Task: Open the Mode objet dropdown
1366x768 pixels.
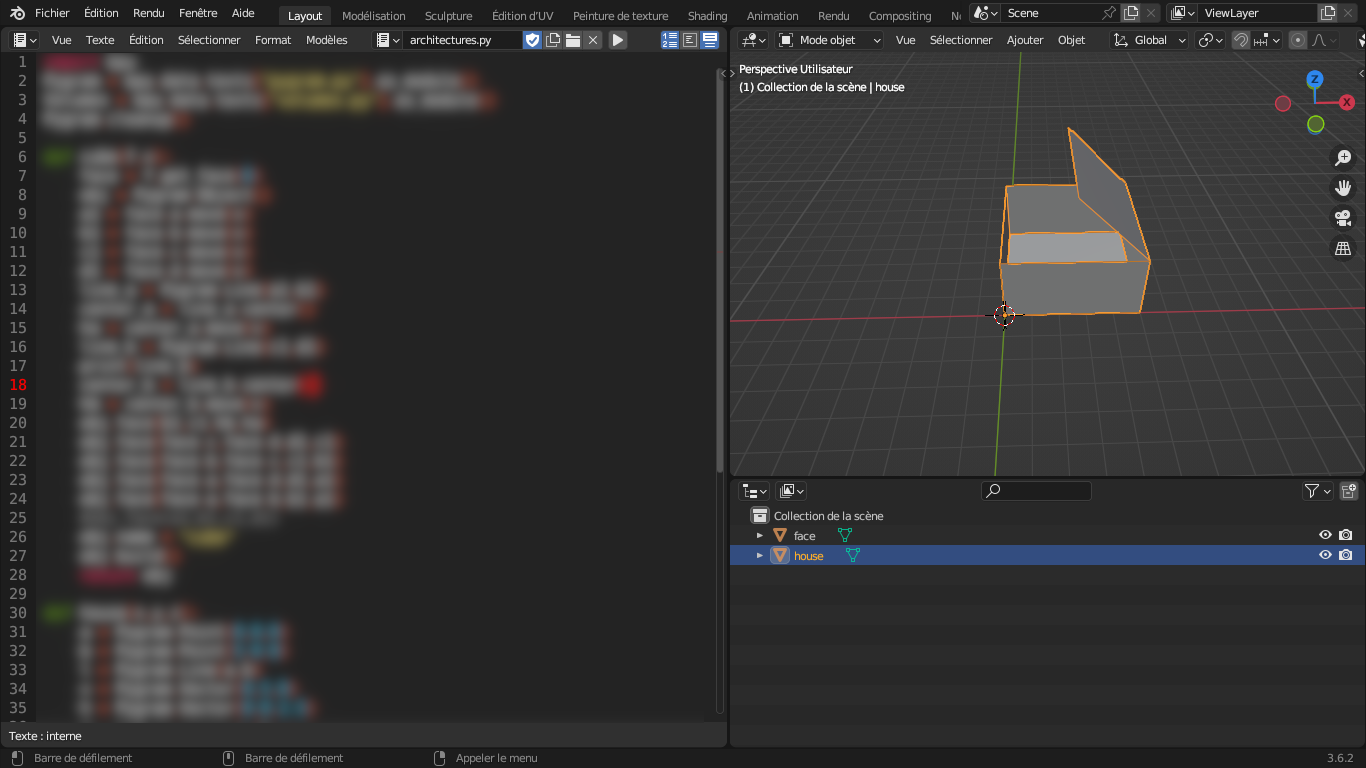Action: [x=830, y=40]
